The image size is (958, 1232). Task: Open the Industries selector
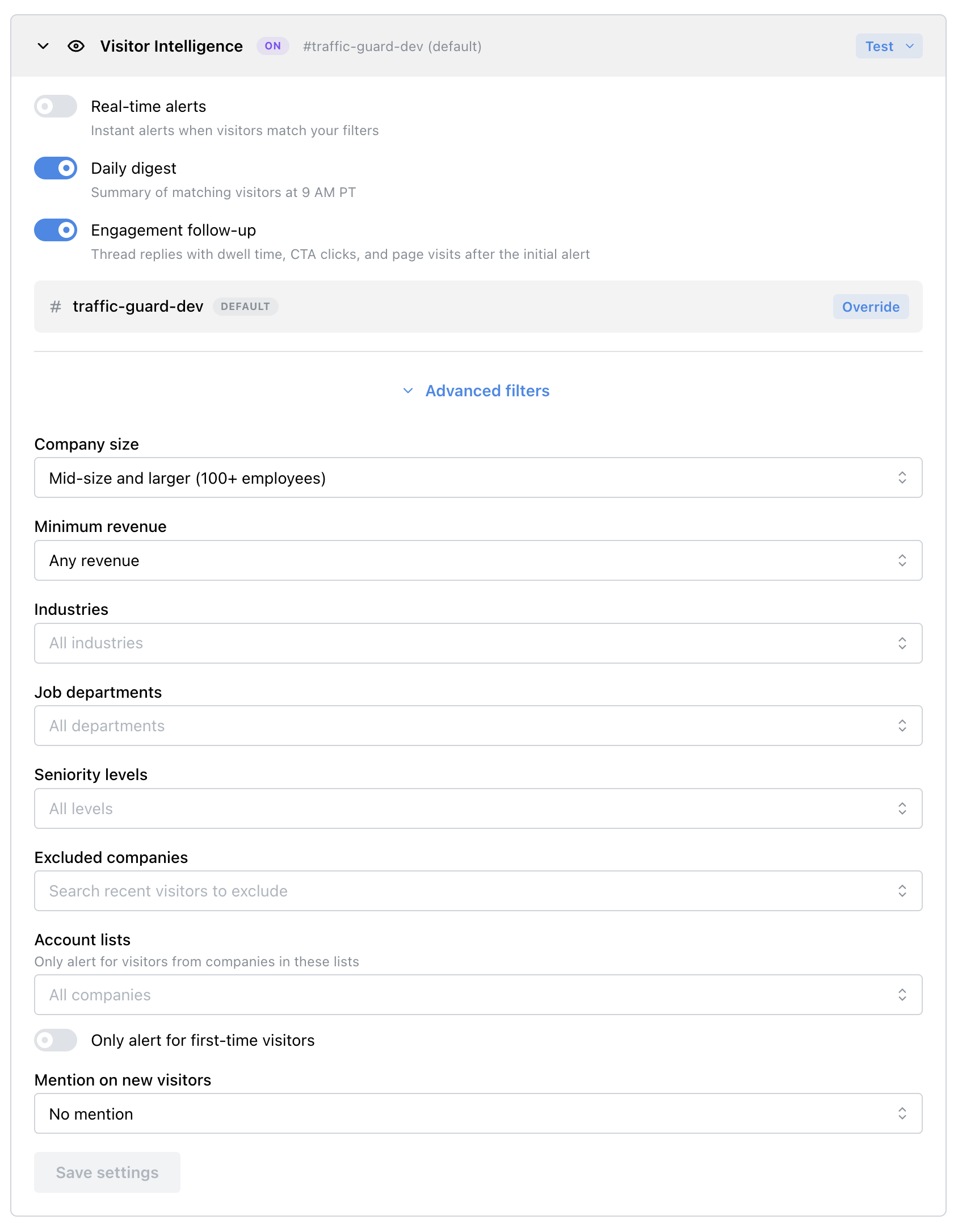(478, 643)
